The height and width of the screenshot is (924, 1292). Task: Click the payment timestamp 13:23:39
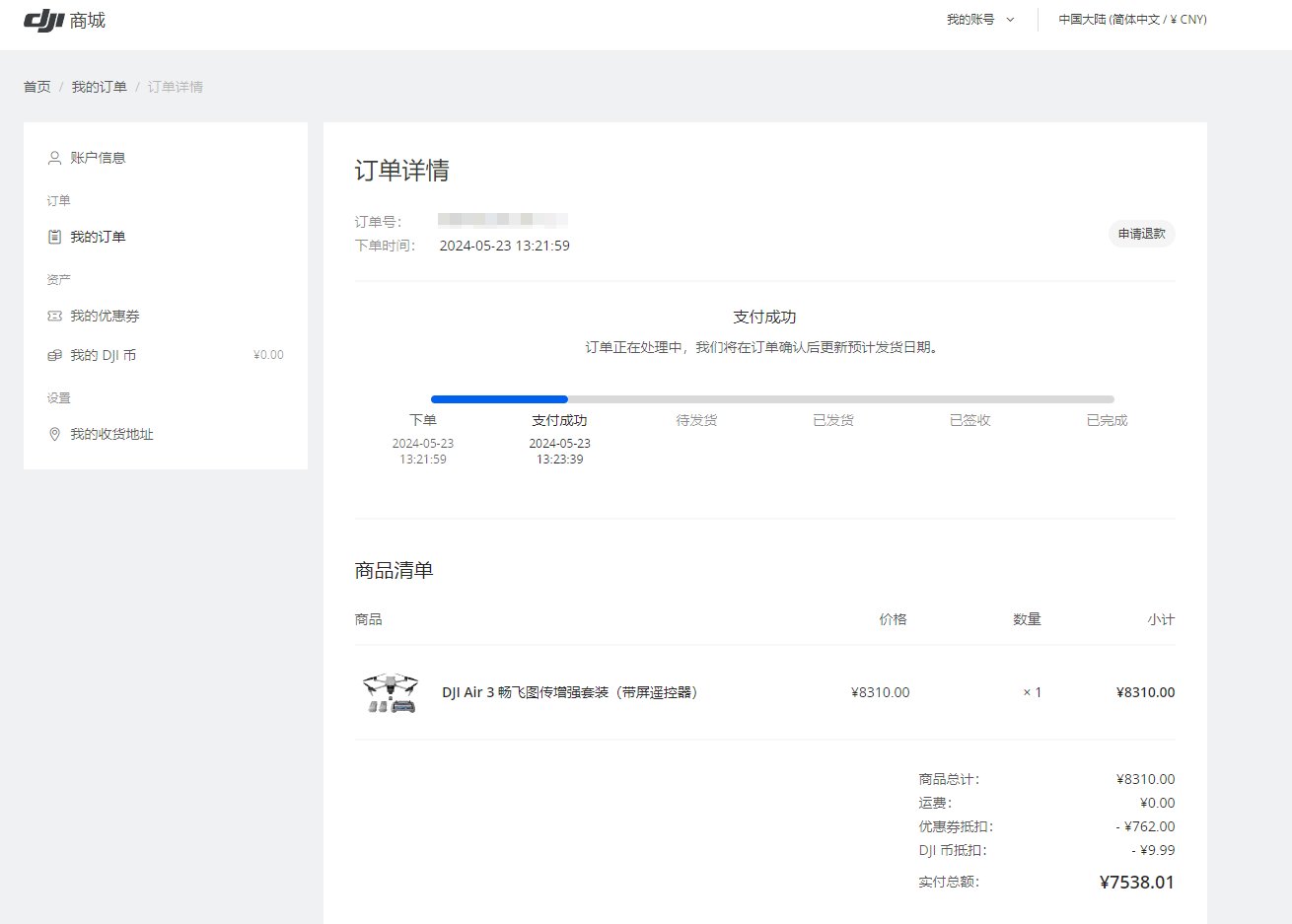click(559, 460)
